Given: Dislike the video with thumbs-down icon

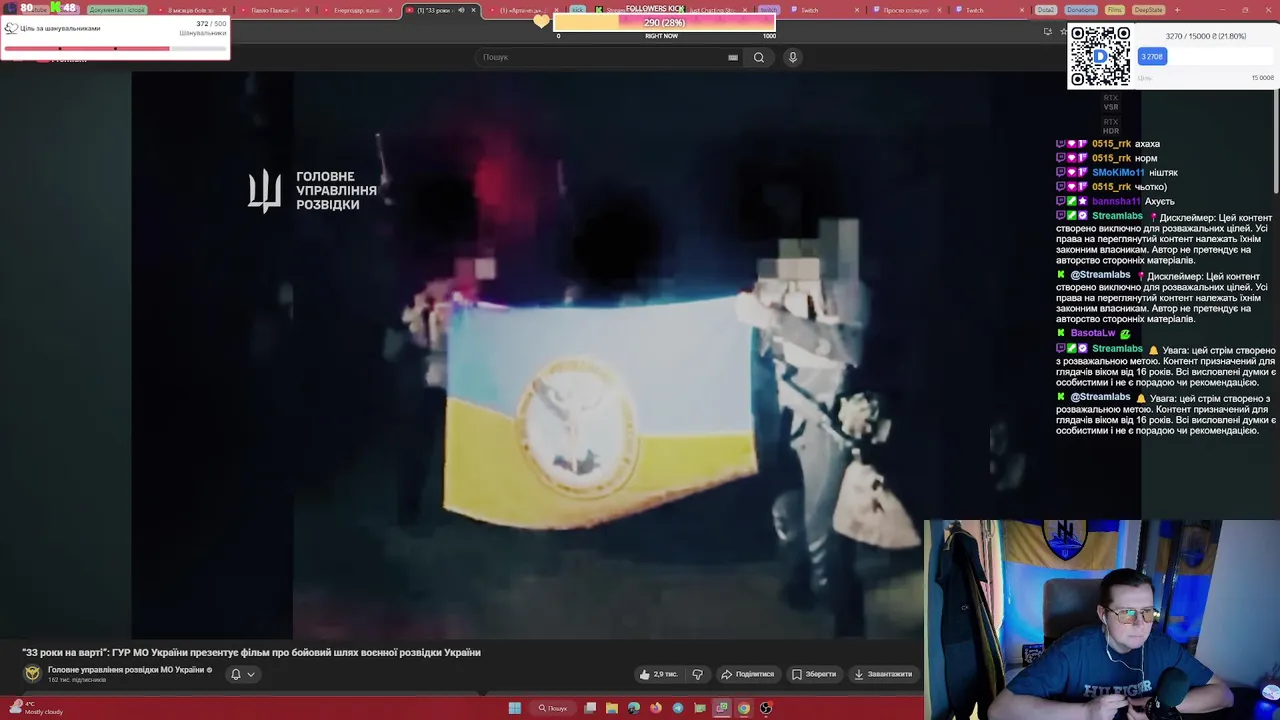Looking at the screenshot, I should (698, 674).
